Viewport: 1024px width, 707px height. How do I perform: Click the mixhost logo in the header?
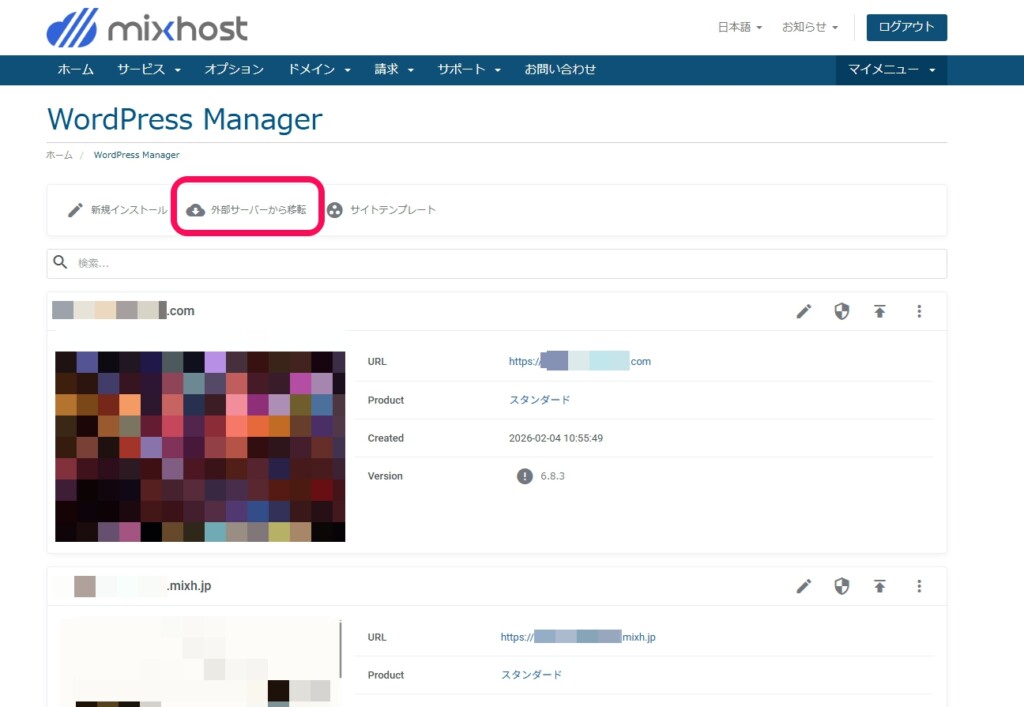click(x=147, y=27)
